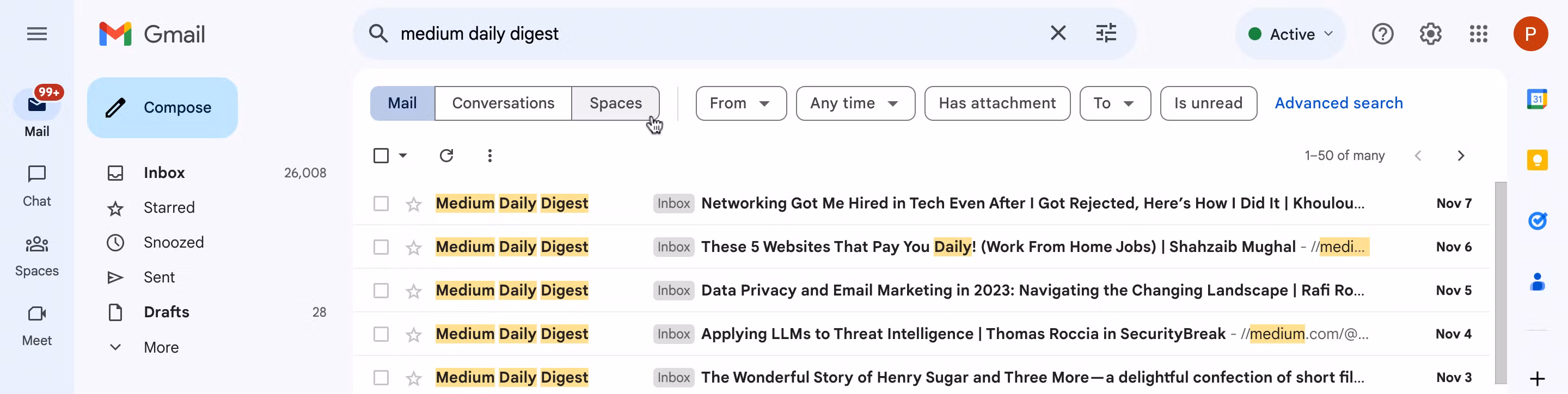This screenshot has width=1568, height=394.
Task: Open Google Calendar side panel icon
Action: [x=1537, y=99]
